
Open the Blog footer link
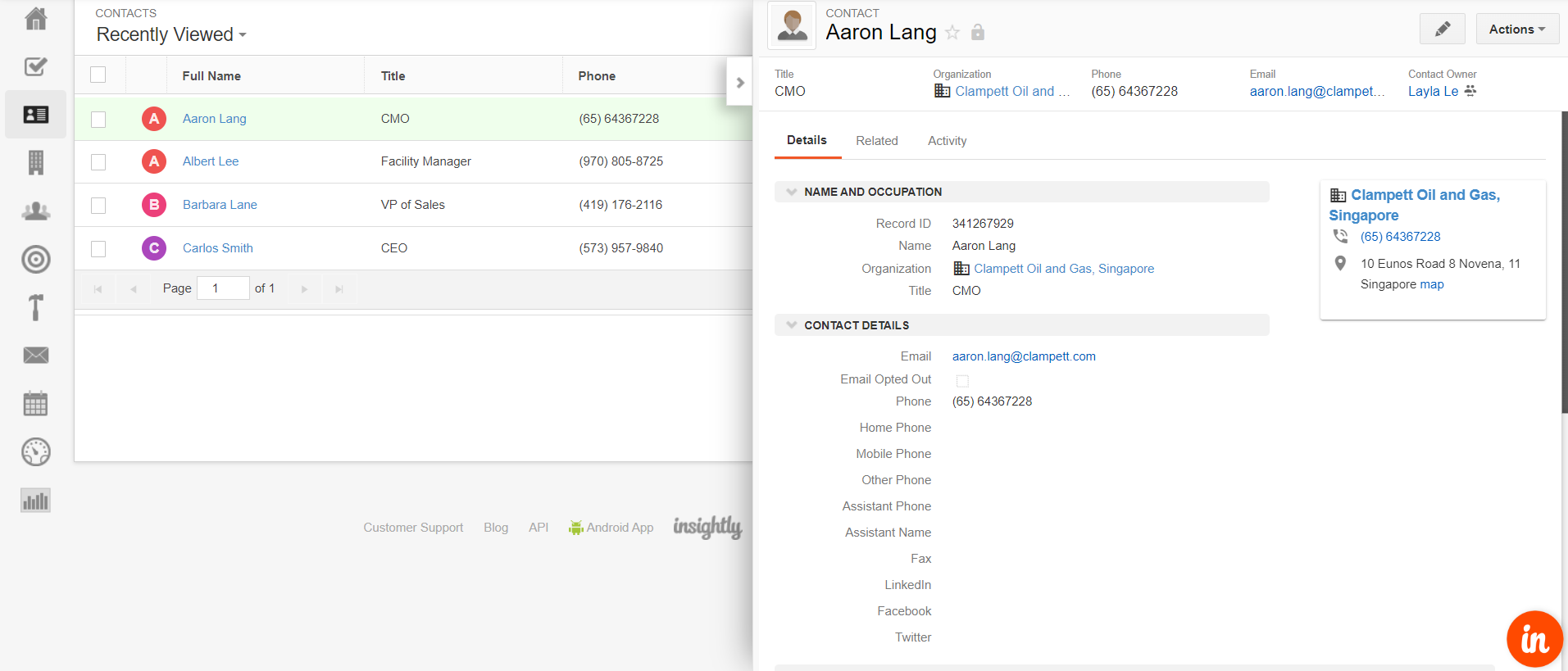tap(496, 528)
